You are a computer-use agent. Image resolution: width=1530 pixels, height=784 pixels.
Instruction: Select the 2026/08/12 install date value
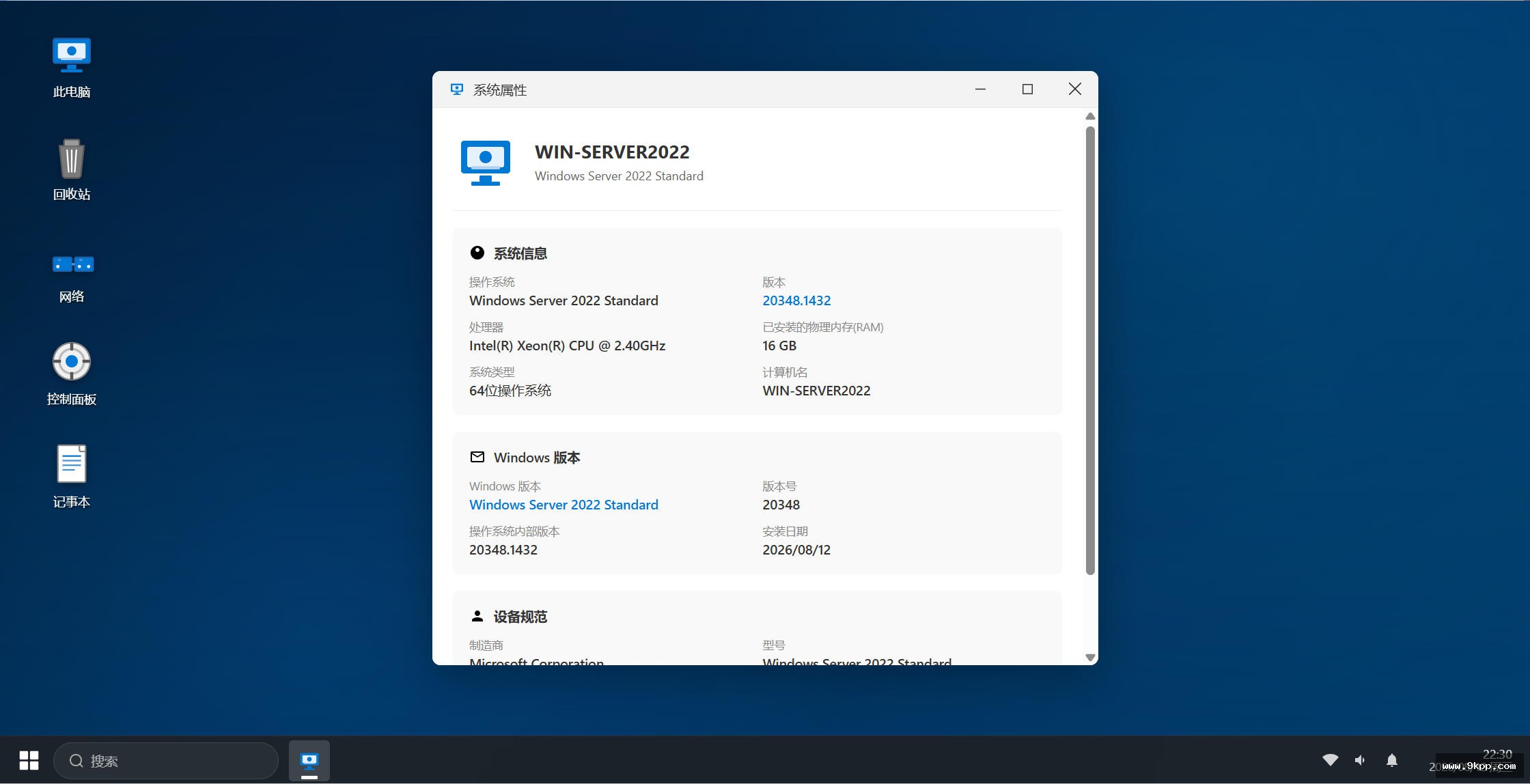pyautogui.click(x=796, y=550)
